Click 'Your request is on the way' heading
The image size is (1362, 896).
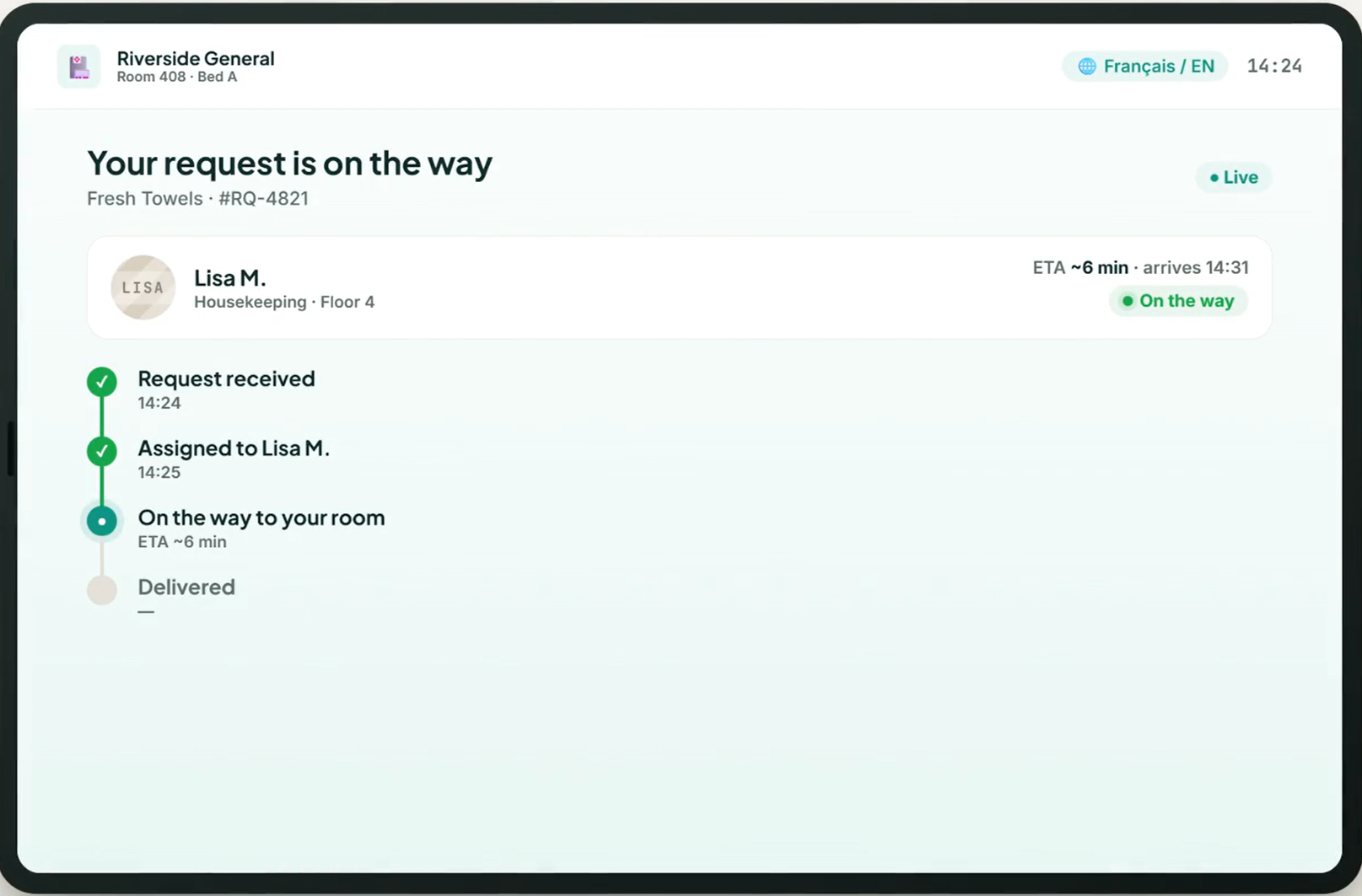tap(289, 163)
